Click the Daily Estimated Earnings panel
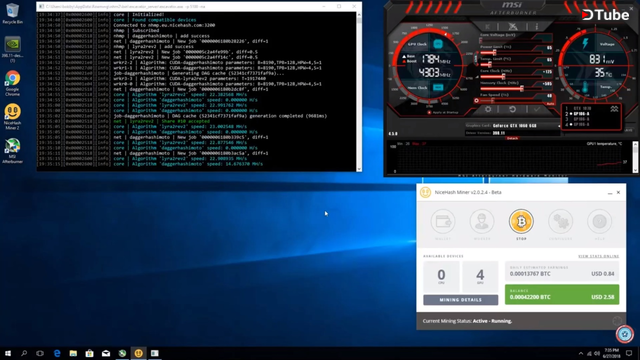 pos(562,271)
